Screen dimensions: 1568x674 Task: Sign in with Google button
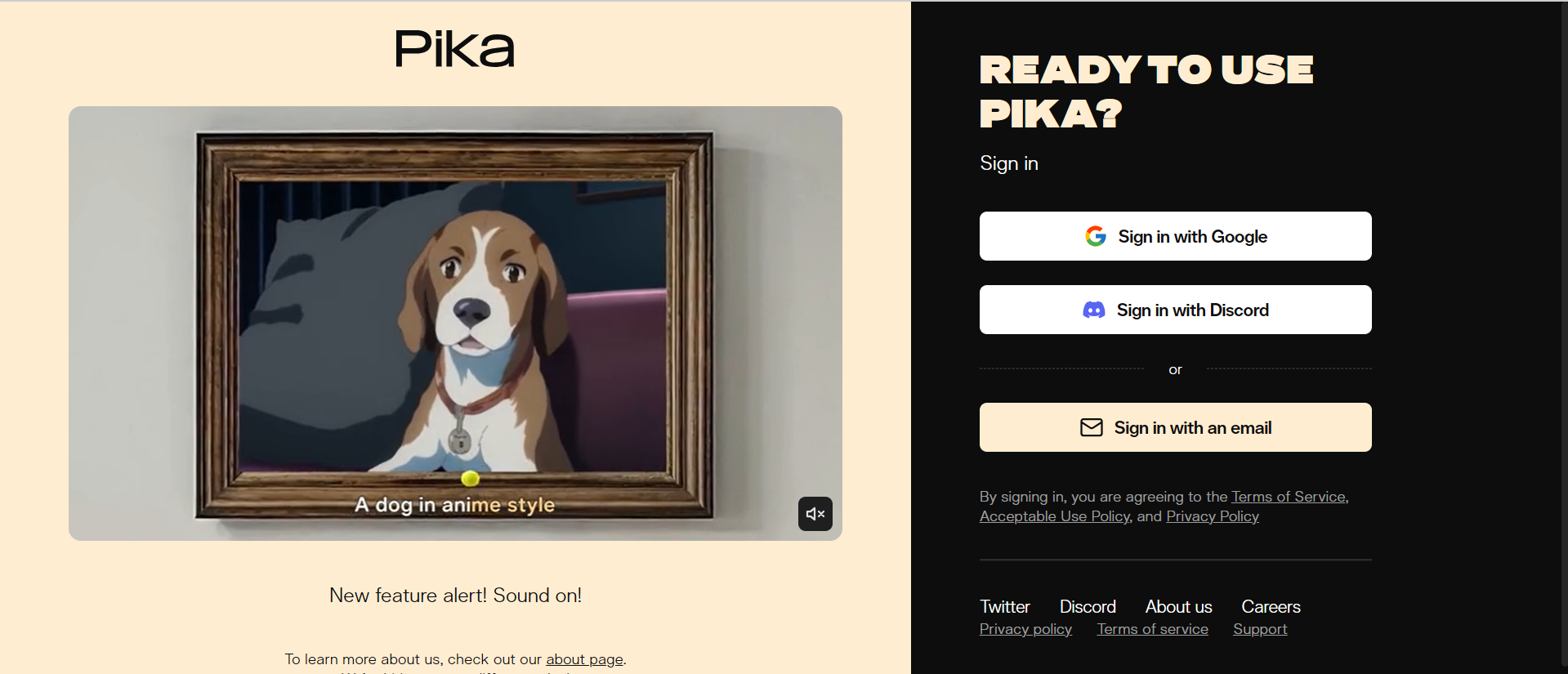coord(1175,236)
